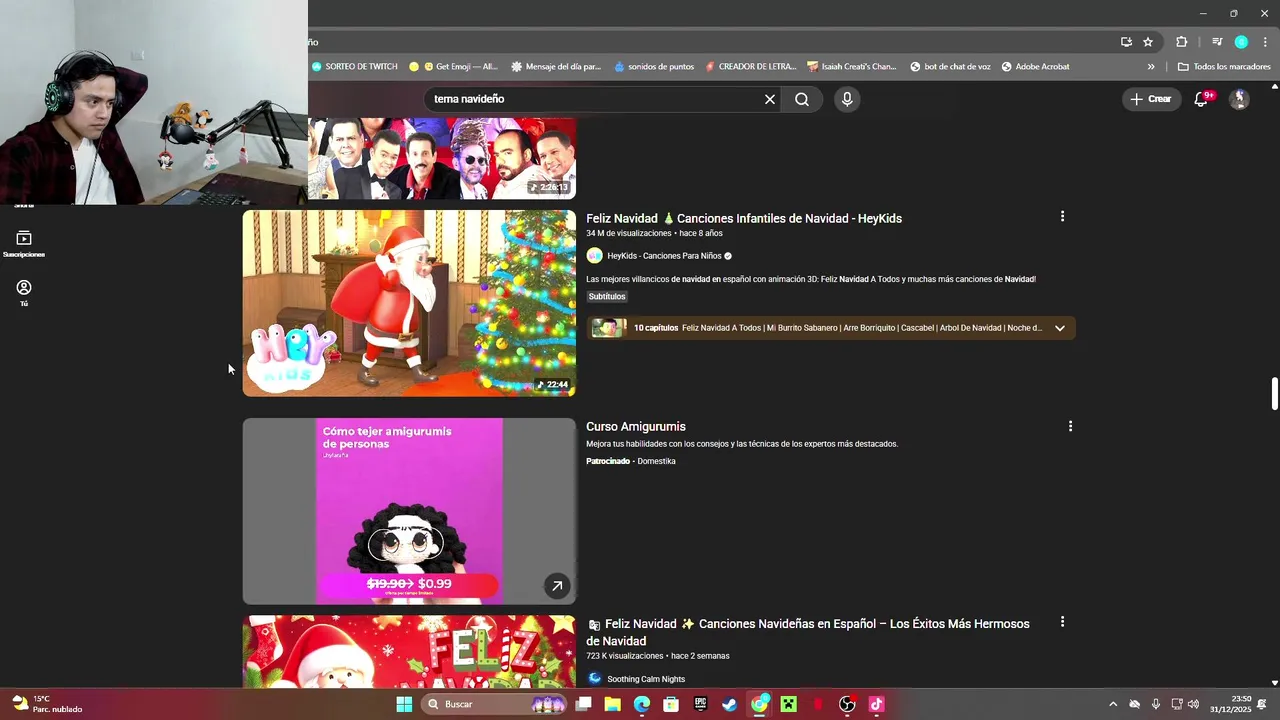Image resolution: width=1280 pixels, height=720 pixels.
Task: Open the 2:26:13 video thumbnail
Action: tap(442, 158)
